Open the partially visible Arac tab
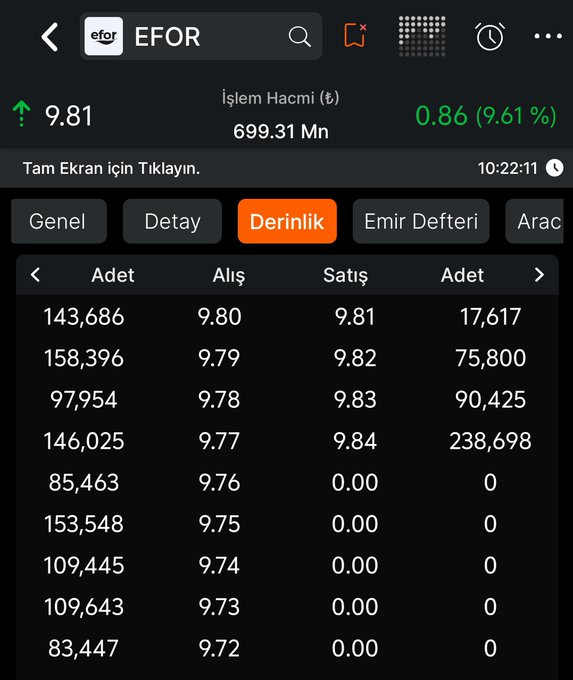 pos(534,221)
